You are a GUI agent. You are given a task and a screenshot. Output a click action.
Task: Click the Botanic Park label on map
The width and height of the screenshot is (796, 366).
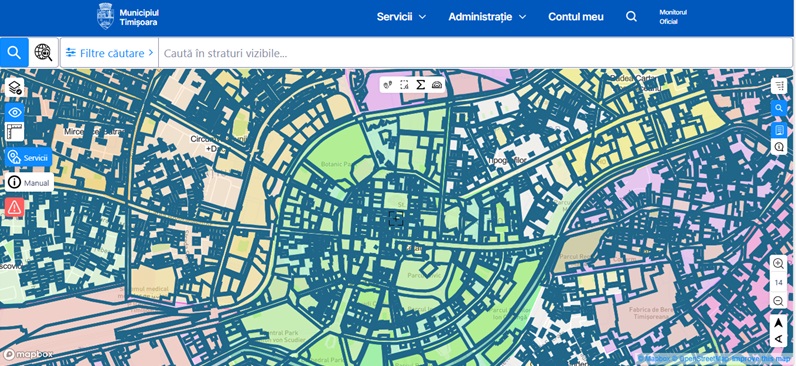point(340,164)
